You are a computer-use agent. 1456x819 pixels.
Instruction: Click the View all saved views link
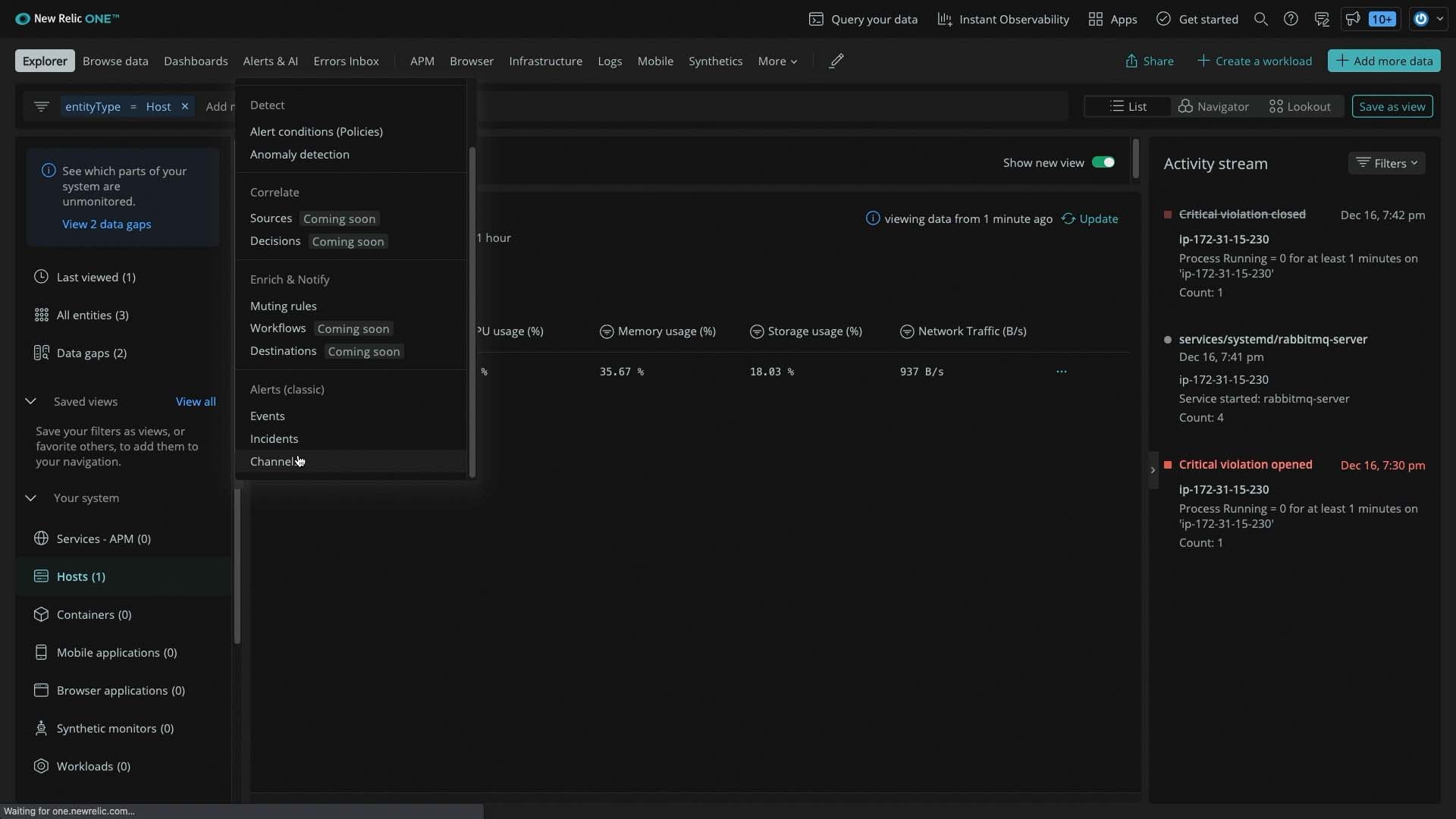pyautogui.click(x=196, y=401)
